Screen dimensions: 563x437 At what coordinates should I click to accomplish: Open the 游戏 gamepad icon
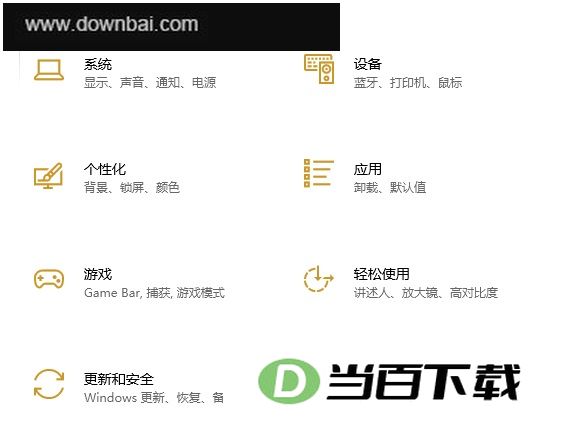coord(49,279)
